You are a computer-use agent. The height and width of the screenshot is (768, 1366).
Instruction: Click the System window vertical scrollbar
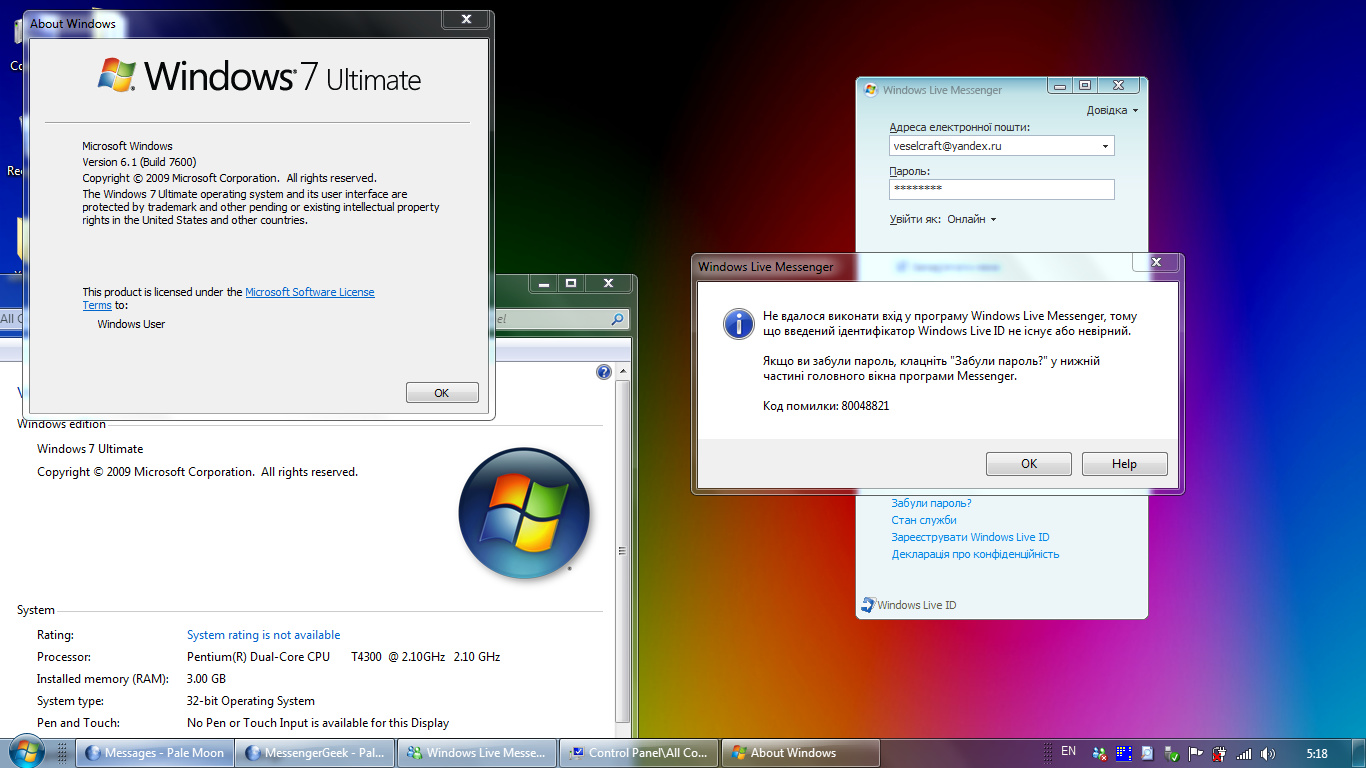(622, 550)
